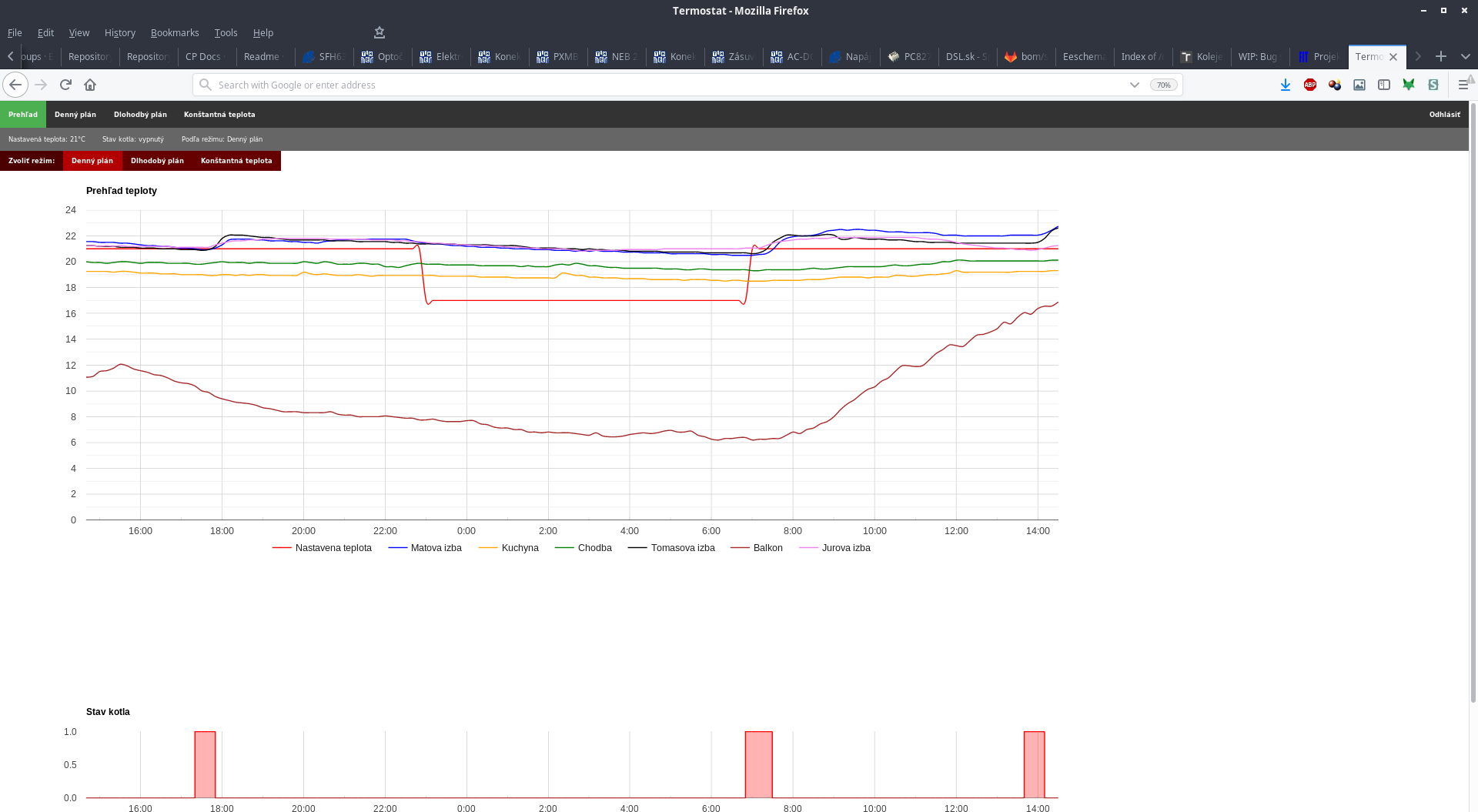Reset zoom via the 70% badge

(x=1163, y=85)
